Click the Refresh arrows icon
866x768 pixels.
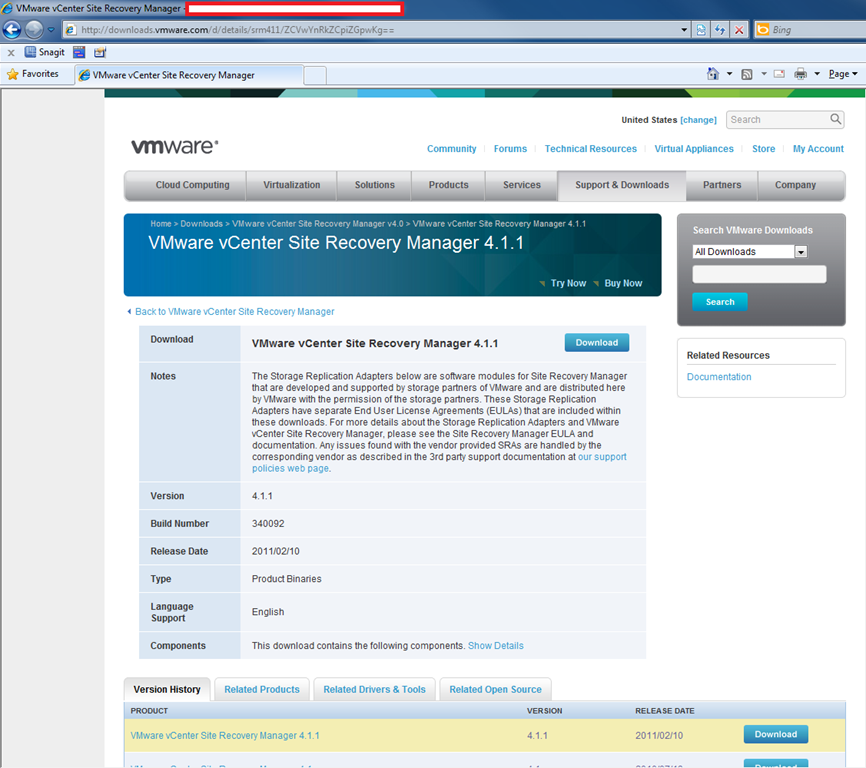tap(720, 30)
